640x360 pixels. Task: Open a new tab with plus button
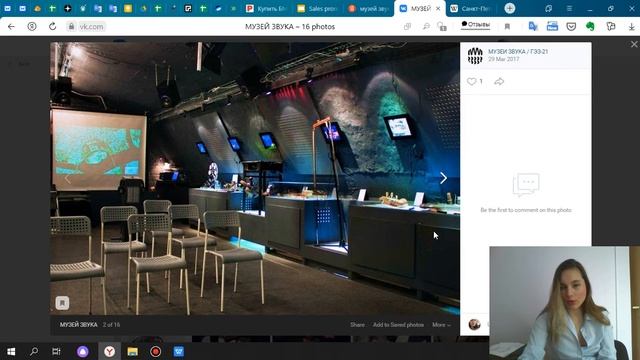(x=509, y=8)
